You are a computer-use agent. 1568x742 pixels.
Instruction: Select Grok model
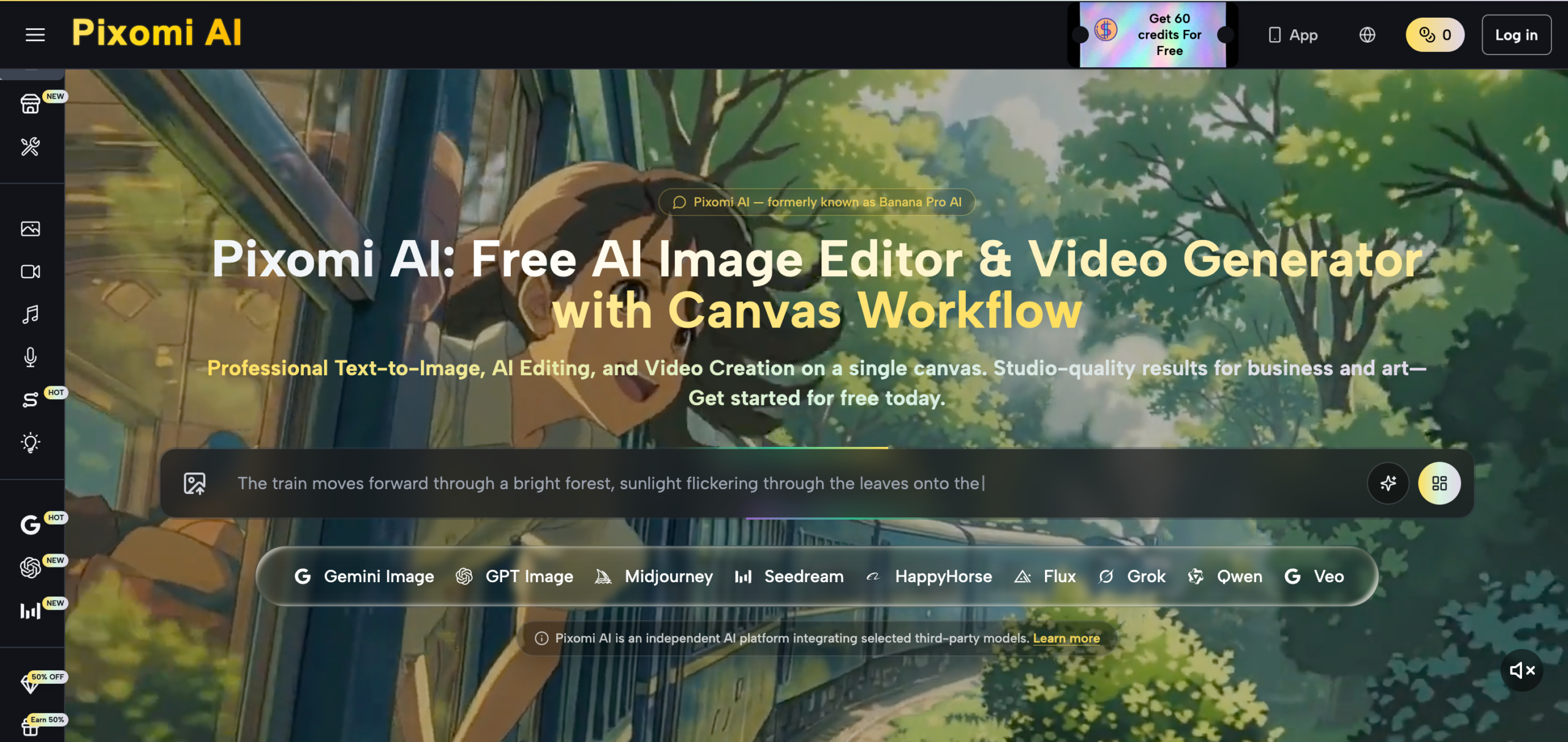coord(1131,577)
